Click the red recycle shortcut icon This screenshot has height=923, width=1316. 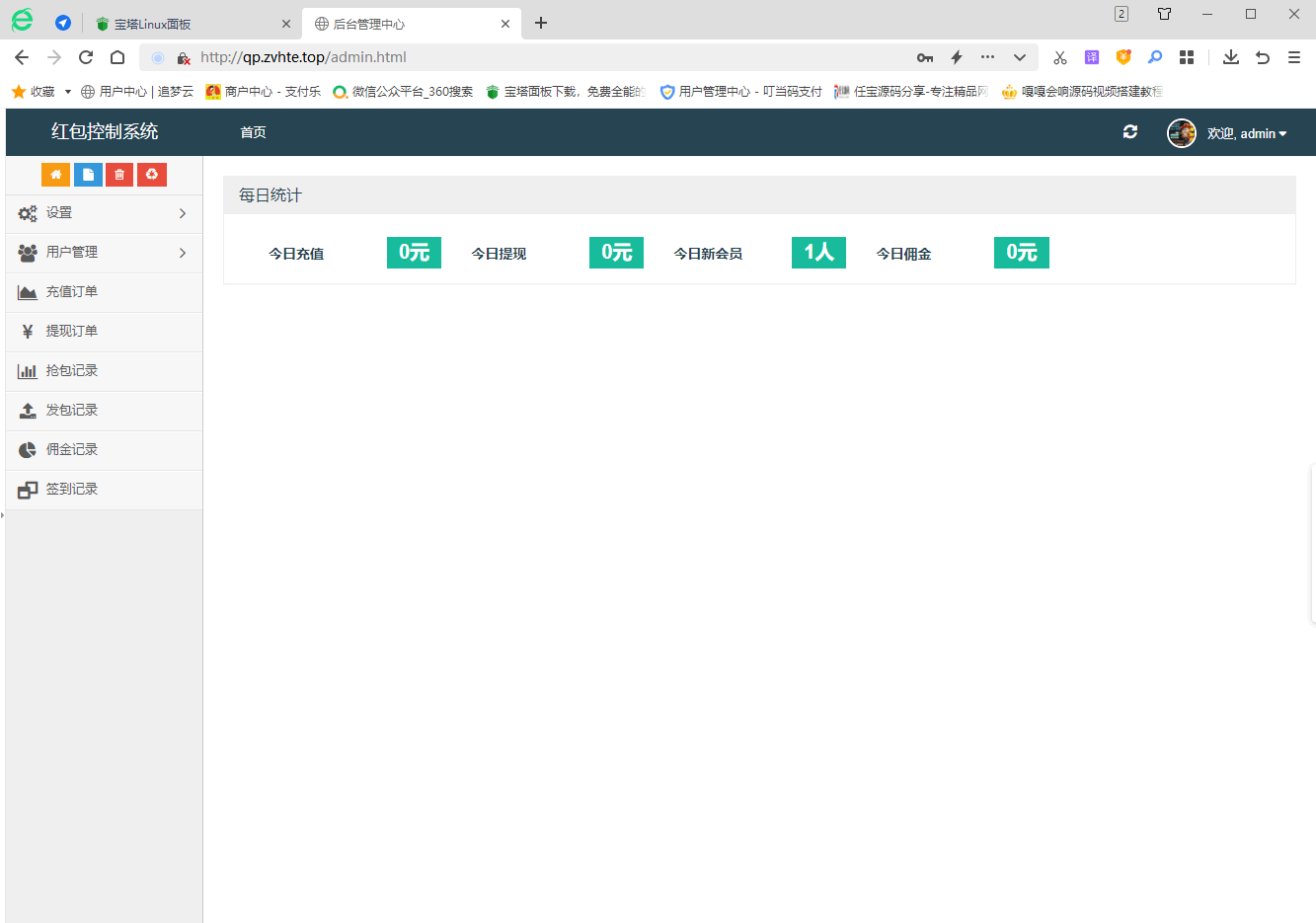pos(152,175)
